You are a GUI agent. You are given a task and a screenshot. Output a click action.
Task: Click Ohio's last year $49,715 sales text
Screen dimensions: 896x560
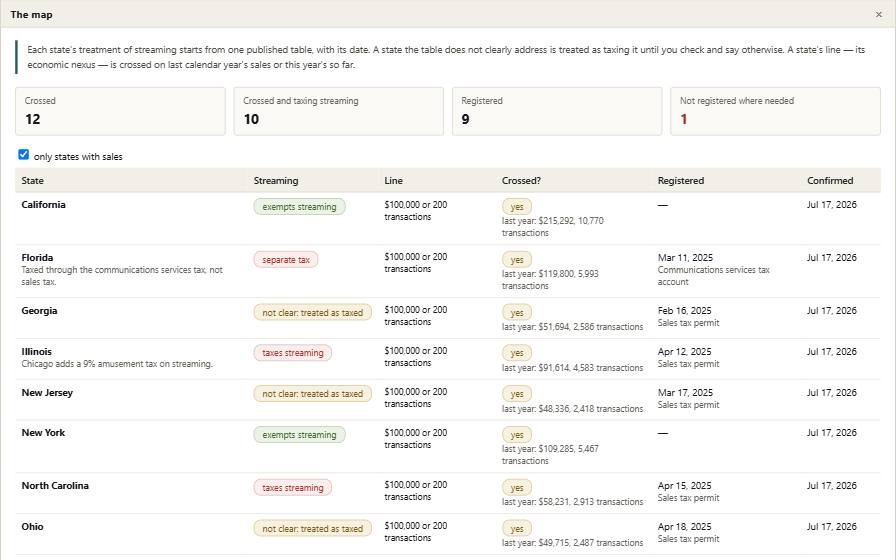pos(573,543)
